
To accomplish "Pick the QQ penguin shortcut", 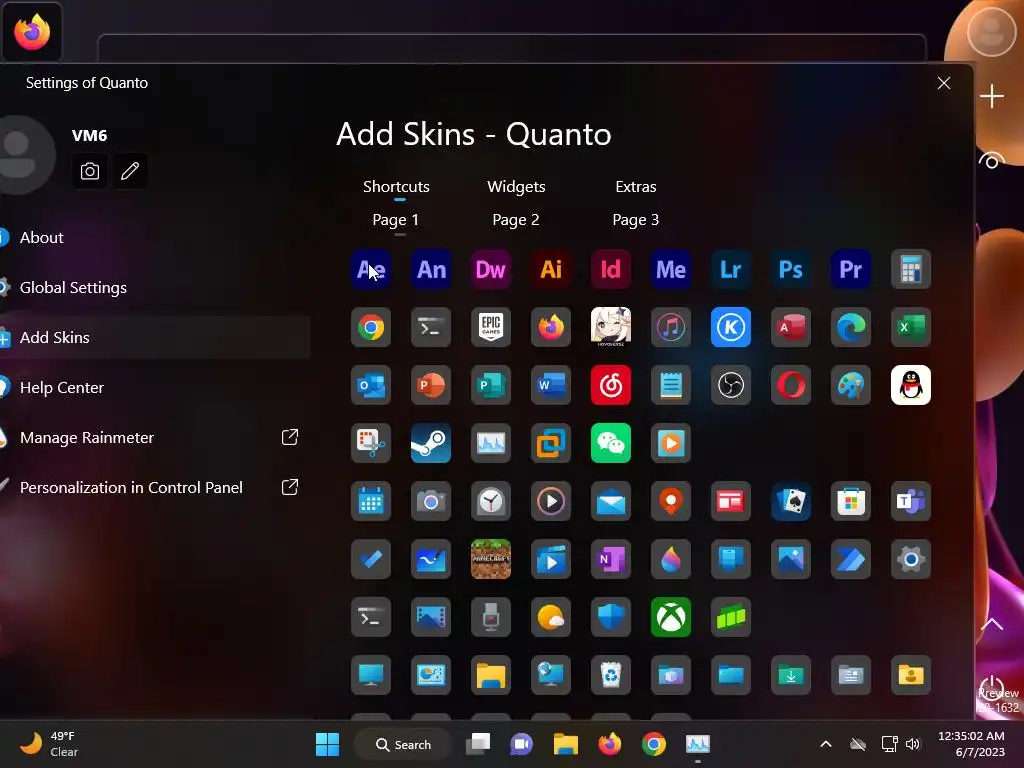I will coord(911,385).
